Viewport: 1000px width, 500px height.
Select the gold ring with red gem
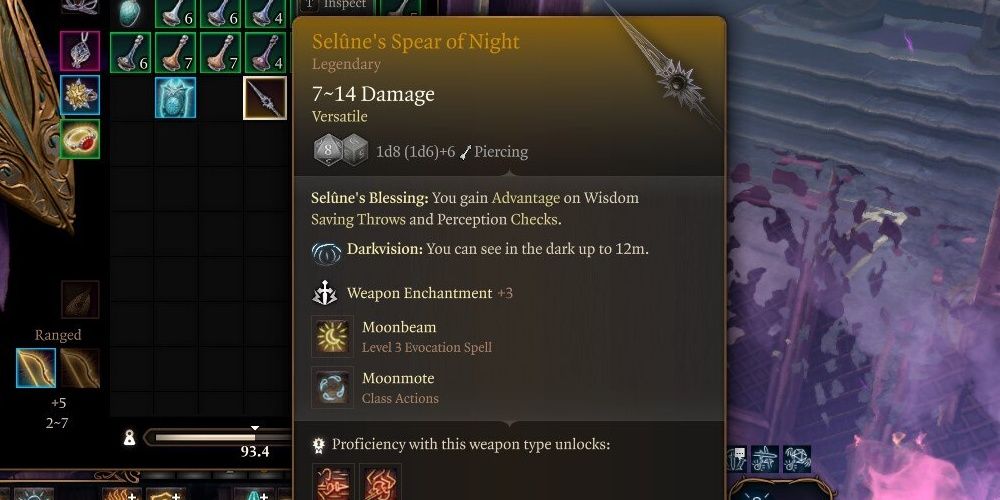click(x=80, y=139)
